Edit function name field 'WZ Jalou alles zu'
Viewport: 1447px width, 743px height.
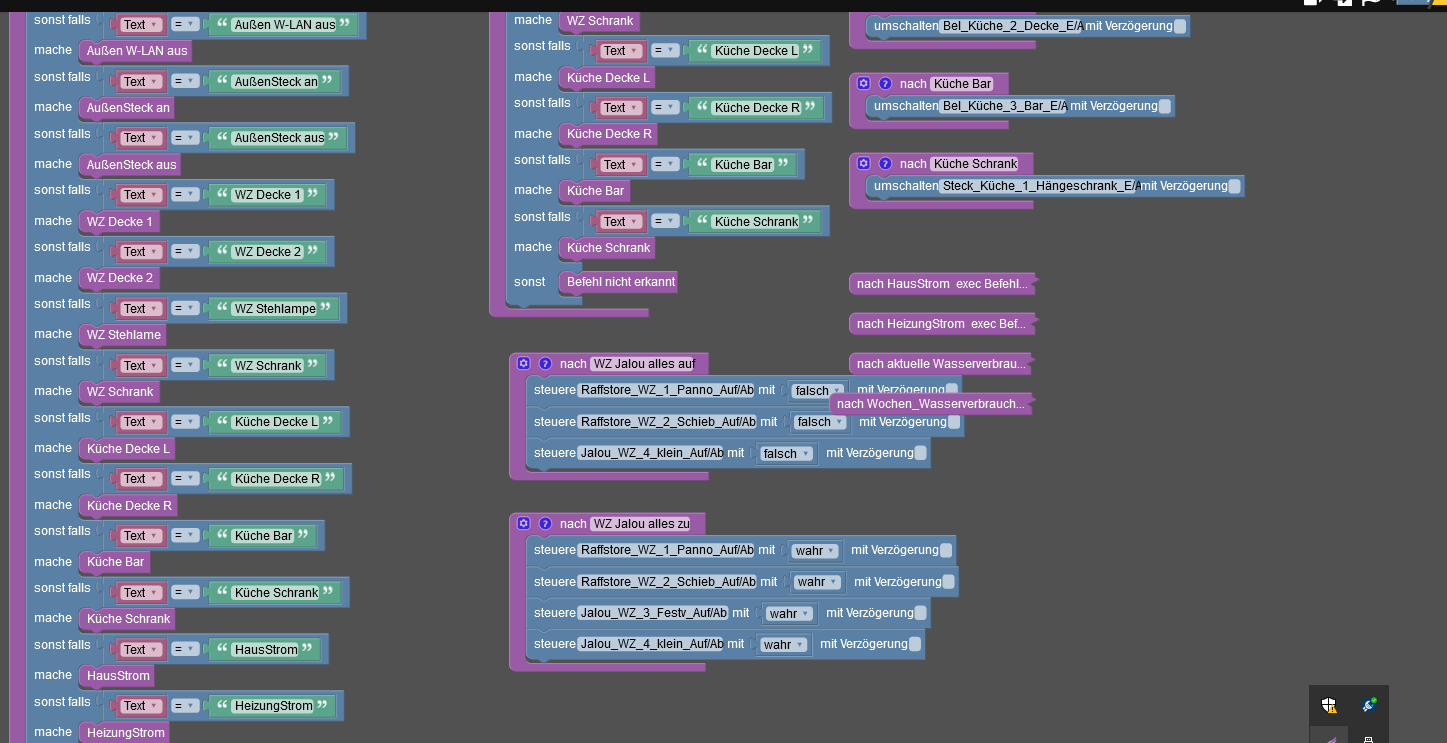coord(642,523)
